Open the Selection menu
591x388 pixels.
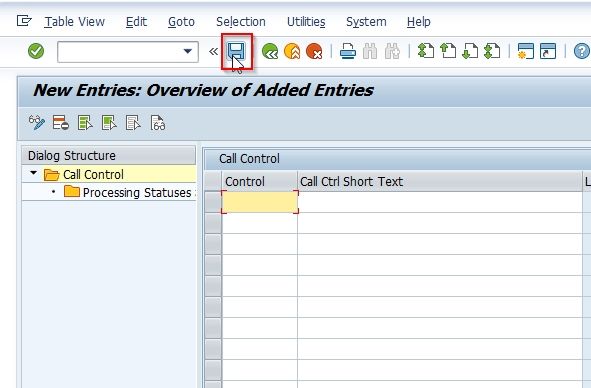click(x=240, y=22)
